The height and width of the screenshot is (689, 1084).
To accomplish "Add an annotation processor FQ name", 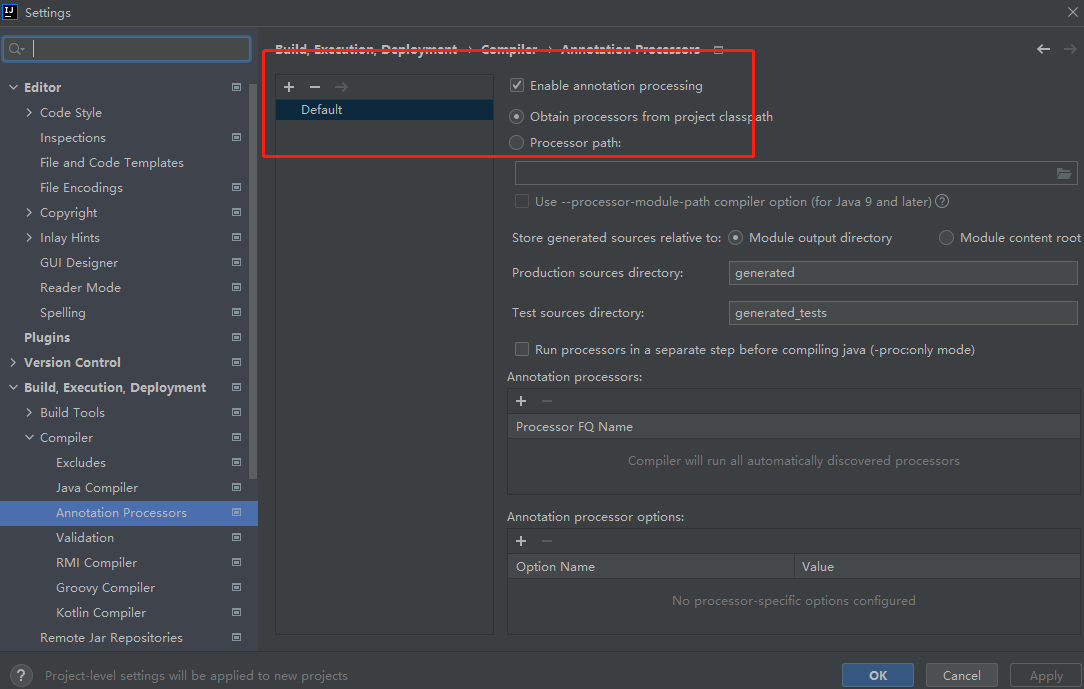I will click(521, 401).
